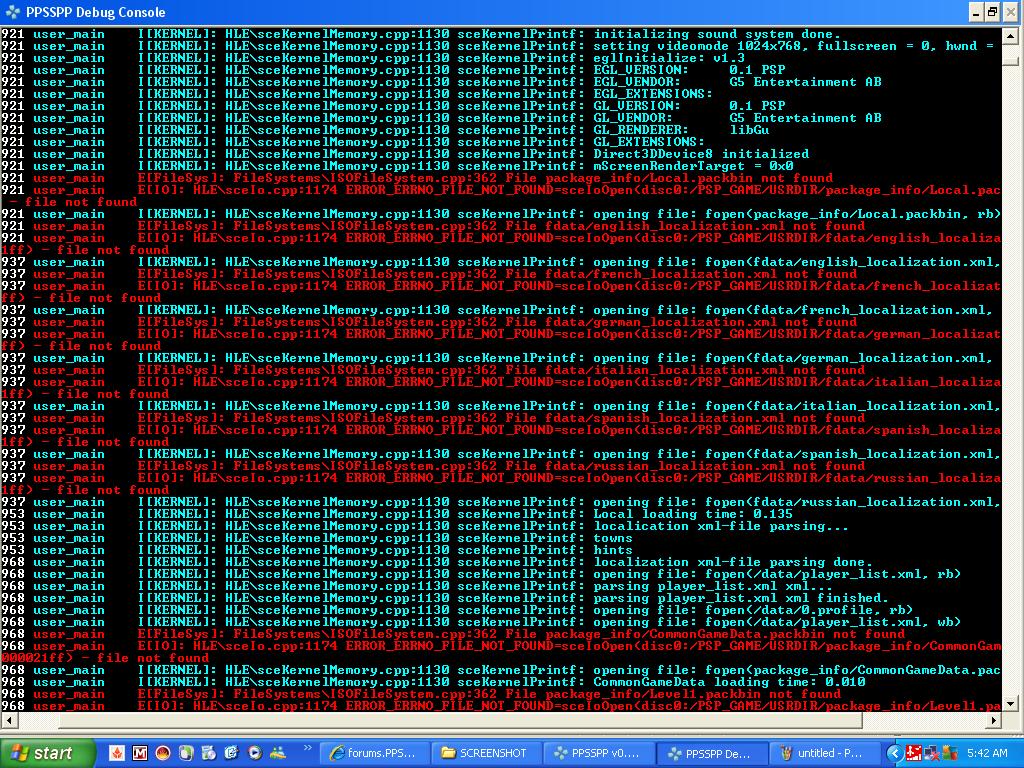Restore down the PPSSPP Debug Console window
Viewport: 1024px width, 768px height.
point(992,12)
